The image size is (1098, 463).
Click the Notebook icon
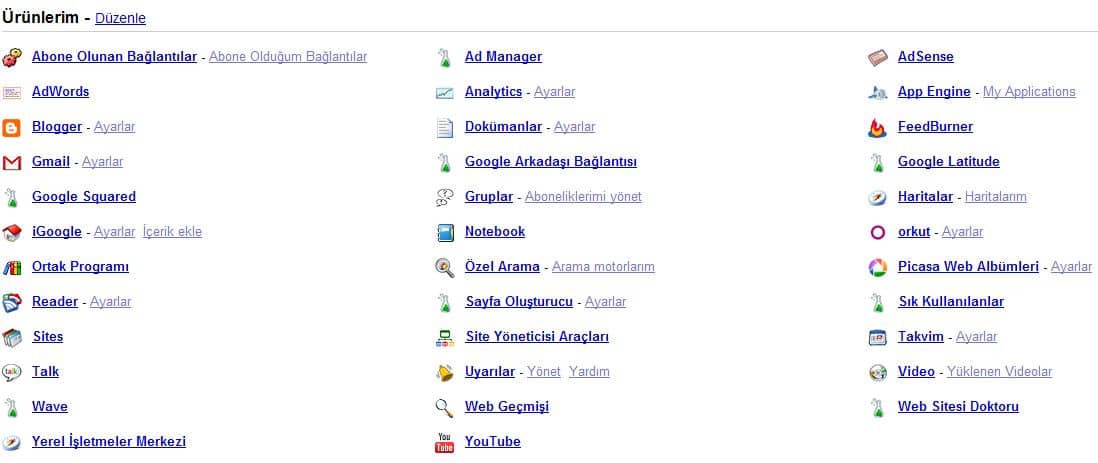click(x=445, y=233)
